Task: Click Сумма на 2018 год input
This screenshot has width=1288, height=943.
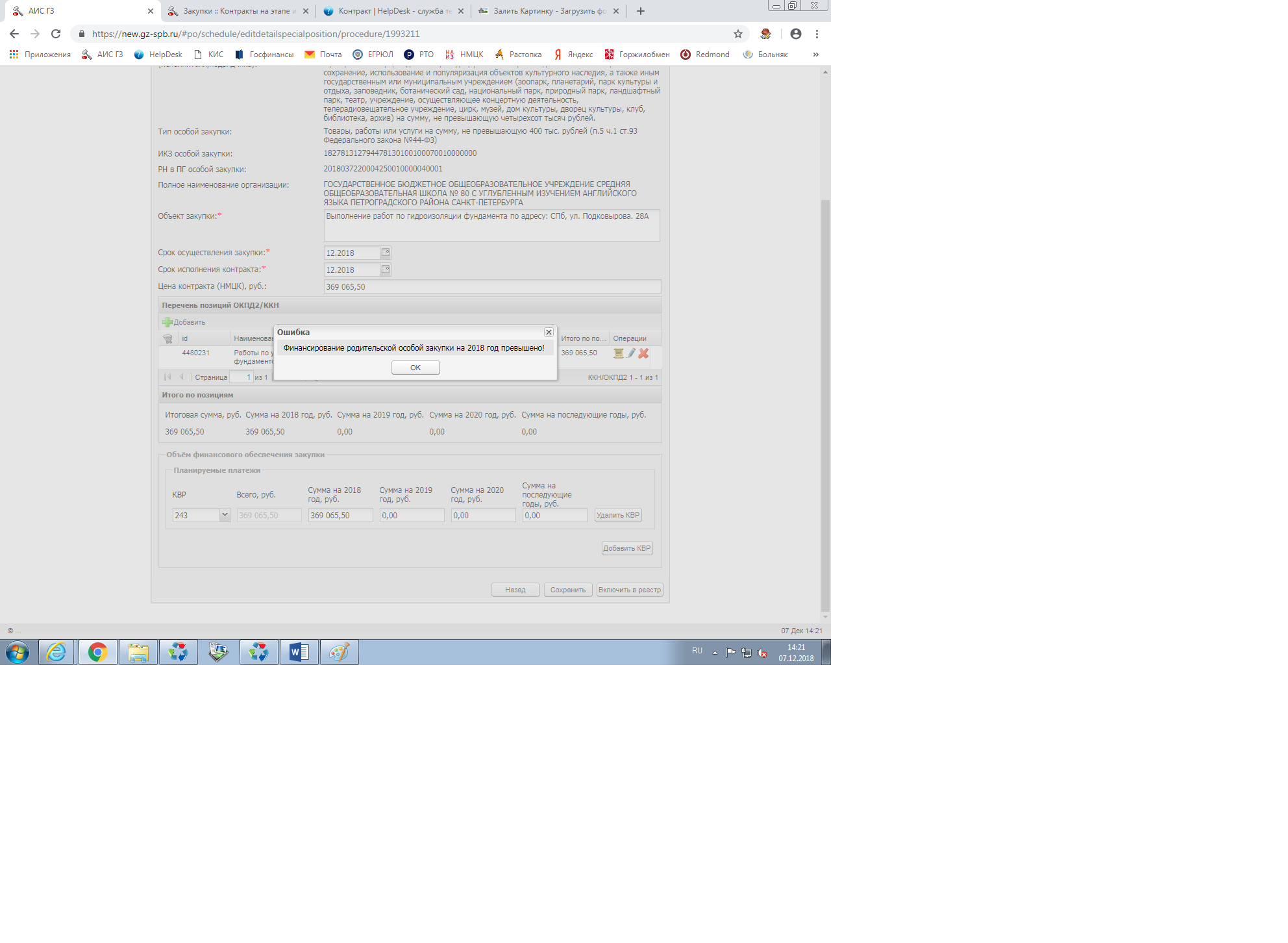Action: tap(341, 515)
